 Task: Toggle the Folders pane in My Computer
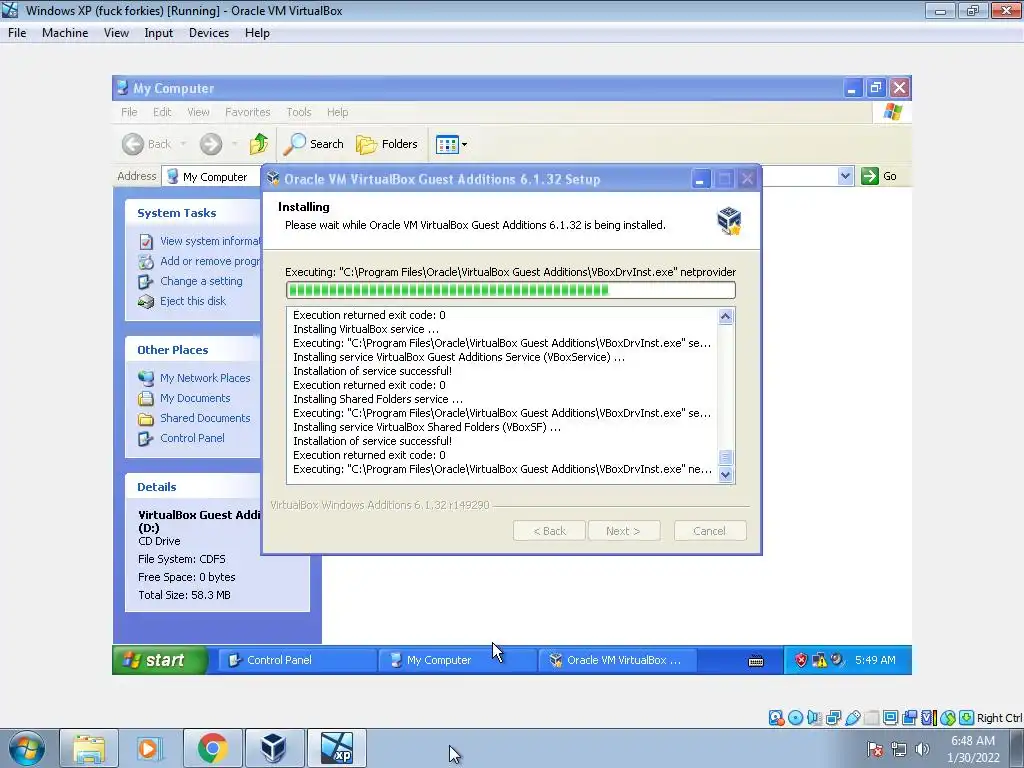tap(387, 144)
